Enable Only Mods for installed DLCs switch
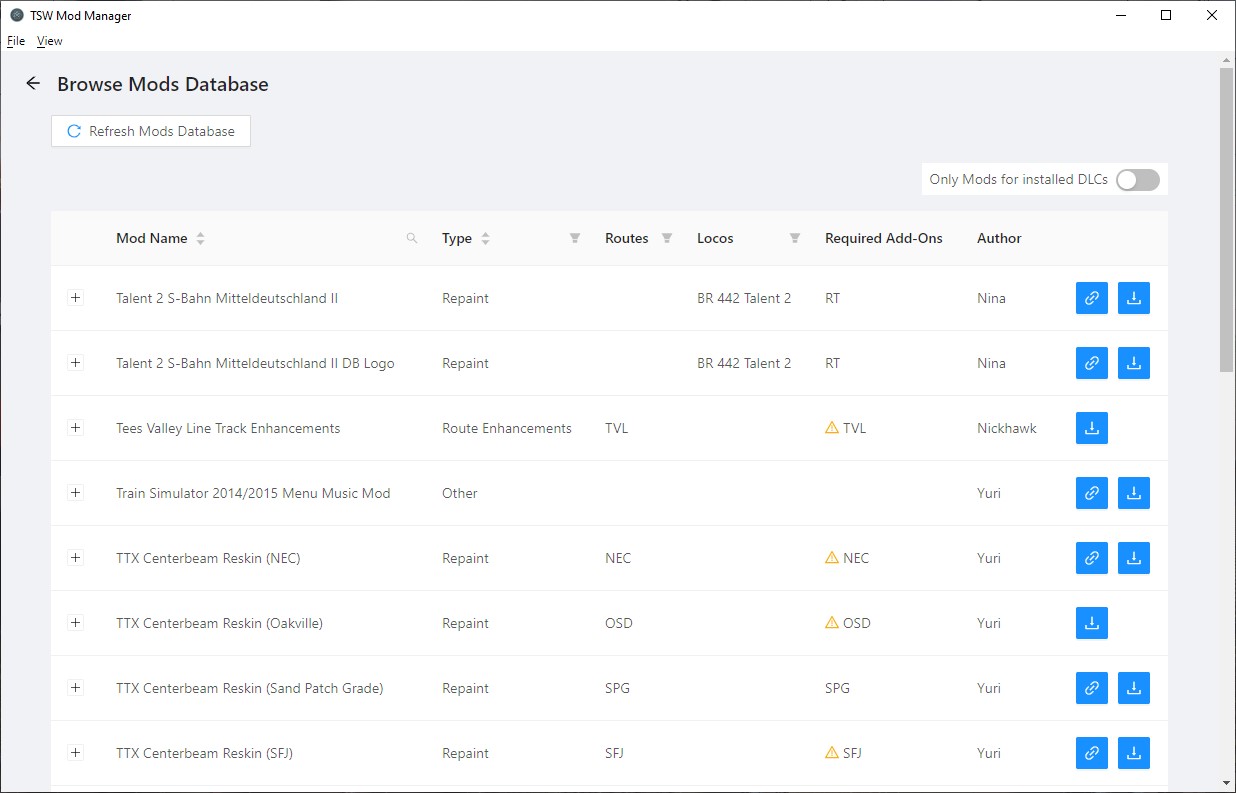This screenshot has width=1236, height=793. point(1137,180)
